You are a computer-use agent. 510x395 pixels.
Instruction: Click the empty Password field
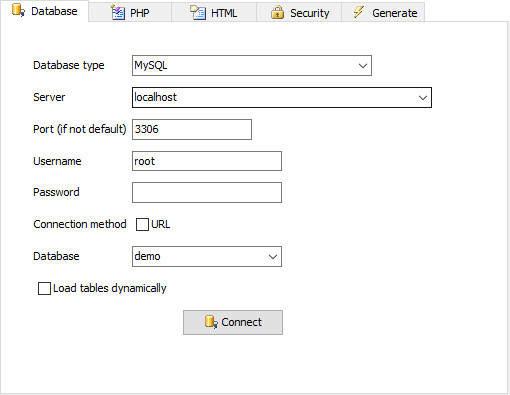[x=207, y=192]
